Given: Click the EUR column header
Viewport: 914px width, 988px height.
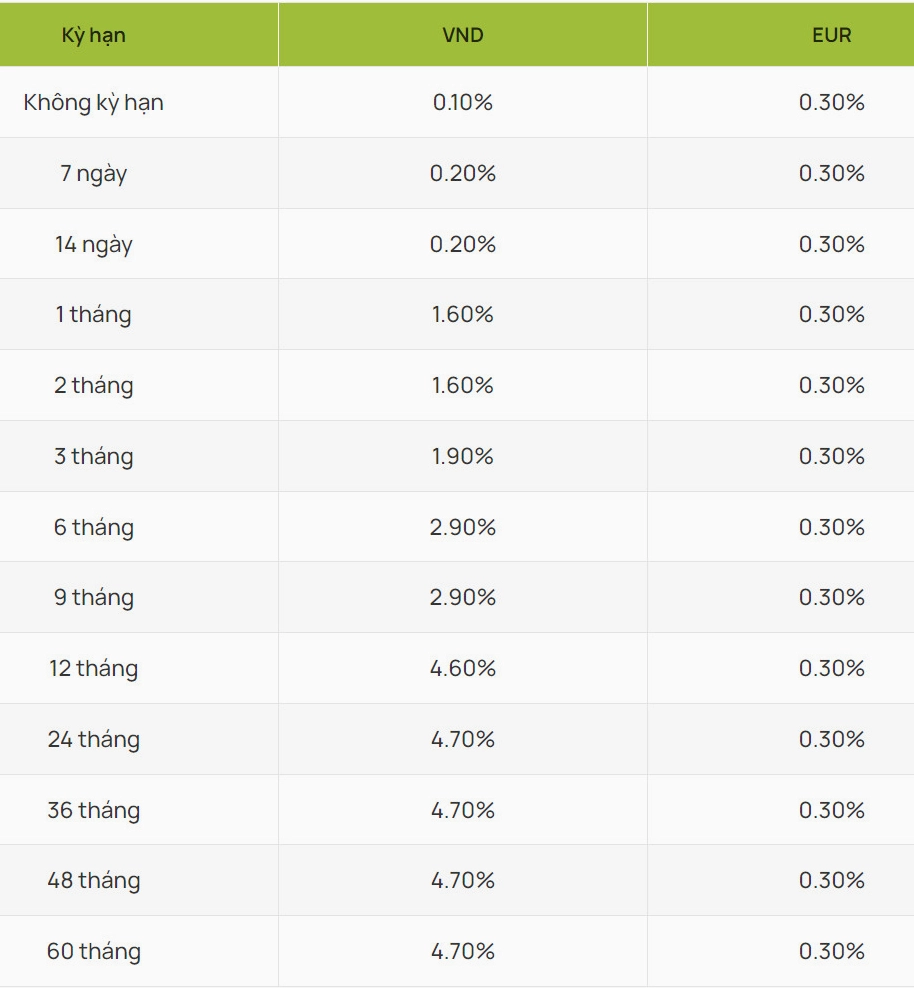Looking at the screenshot, I should coord(831,35).
